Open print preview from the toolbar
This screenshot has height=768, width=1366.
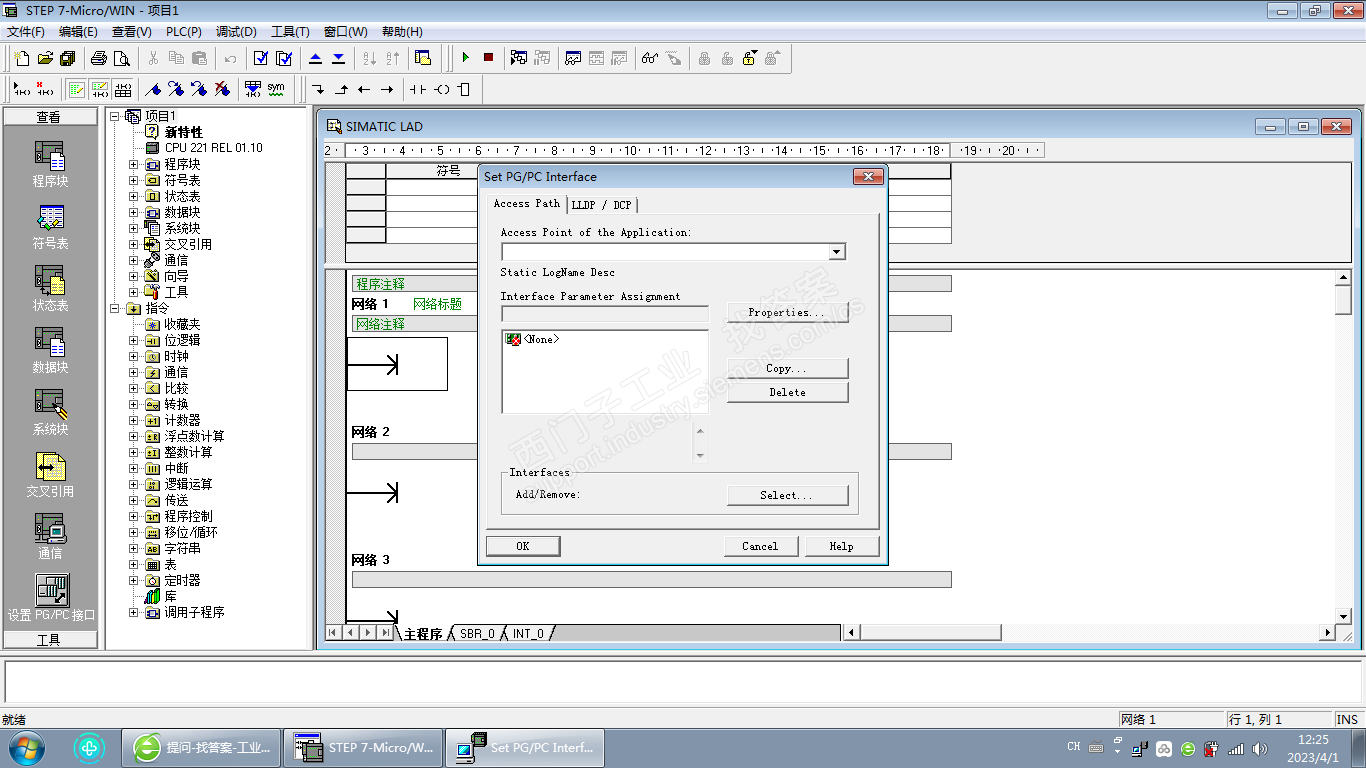(122, 58)
